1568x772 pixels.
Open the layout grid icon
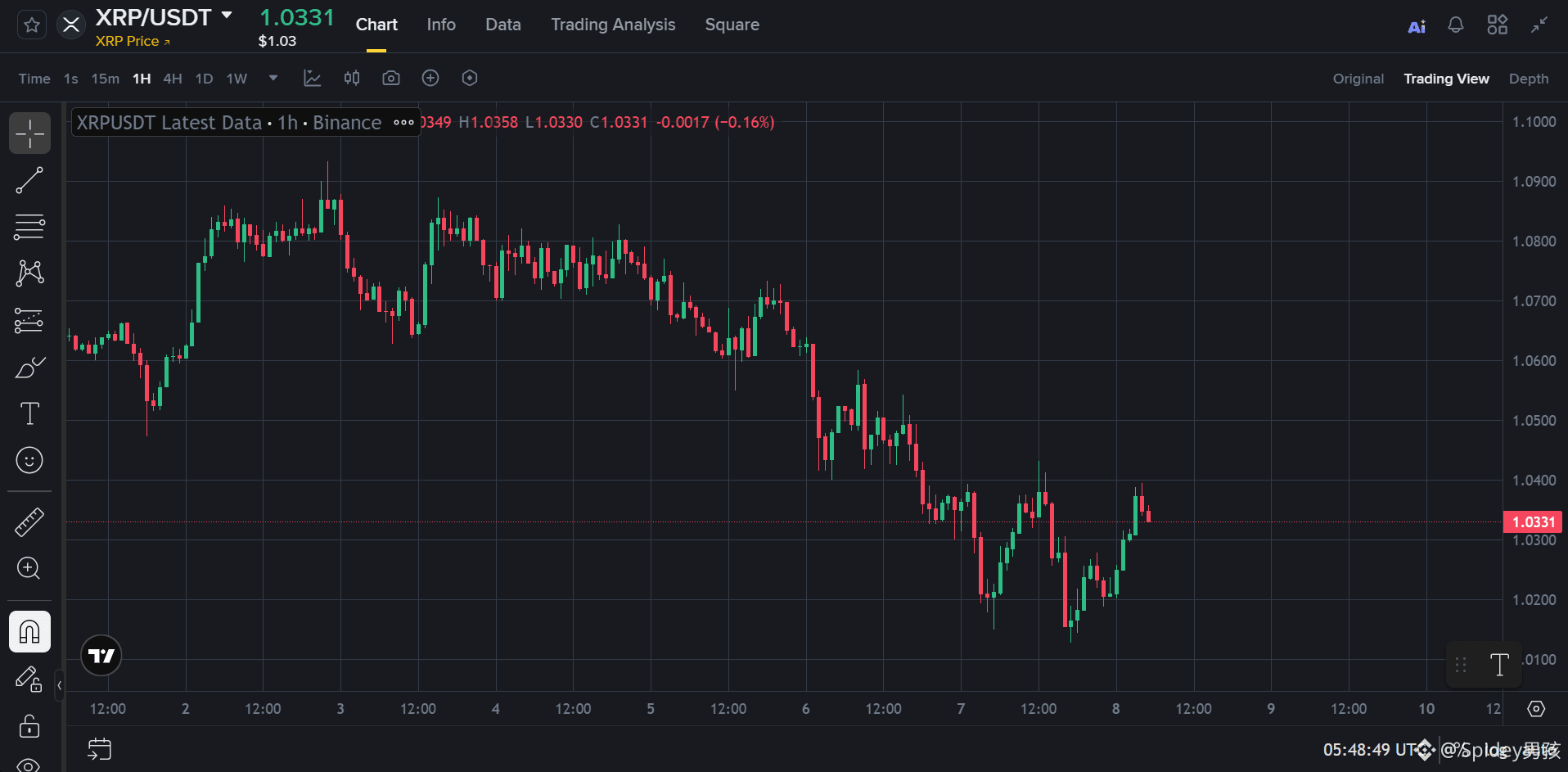(x=1497, y=25)
